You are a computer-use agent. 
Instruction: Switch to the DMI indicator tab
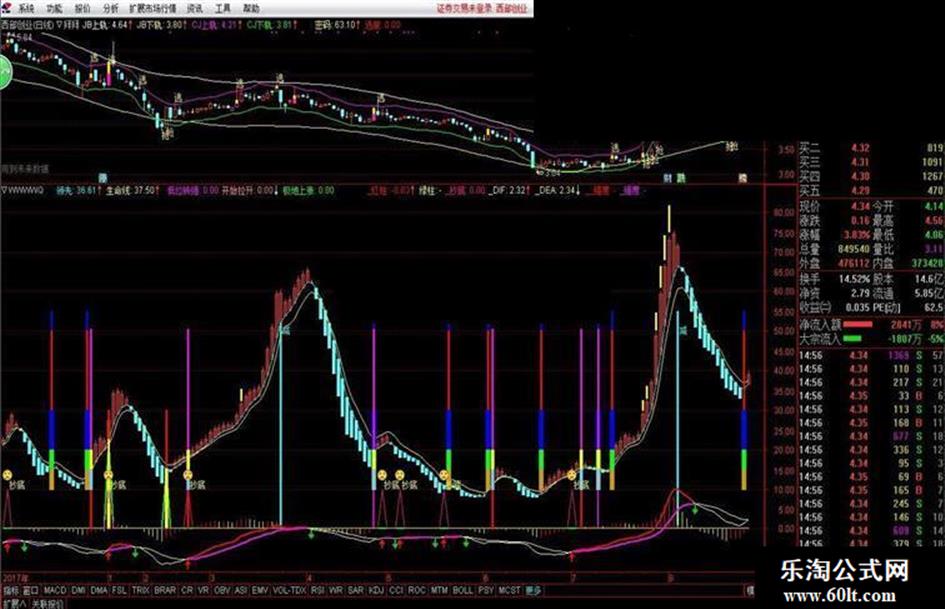78,590
